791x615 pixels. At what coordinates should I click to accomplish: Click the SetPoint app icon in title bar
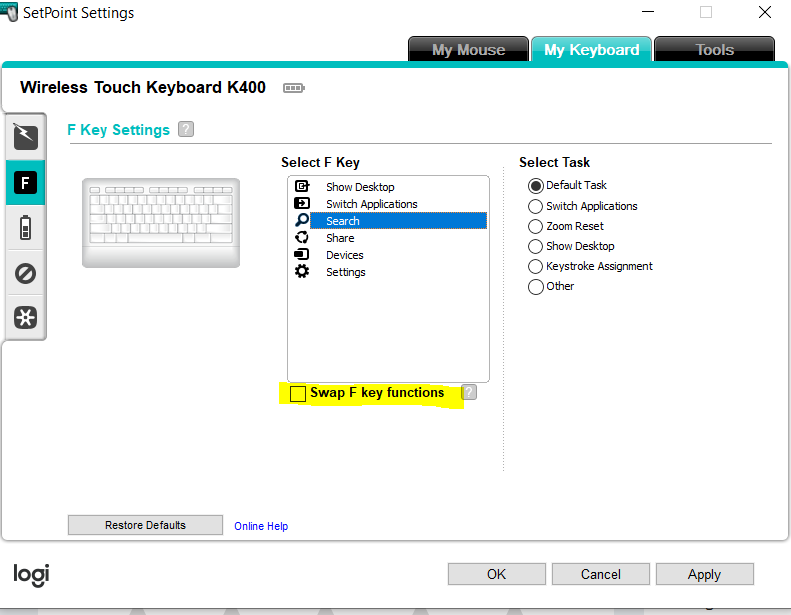tap(10, 11)
